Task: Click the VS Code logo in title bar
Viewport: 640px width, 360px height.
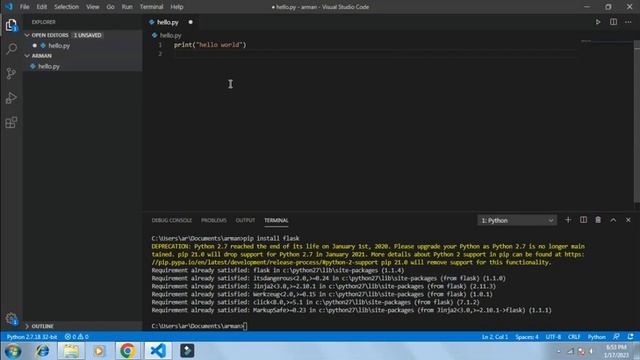Action: click(9, 7)
